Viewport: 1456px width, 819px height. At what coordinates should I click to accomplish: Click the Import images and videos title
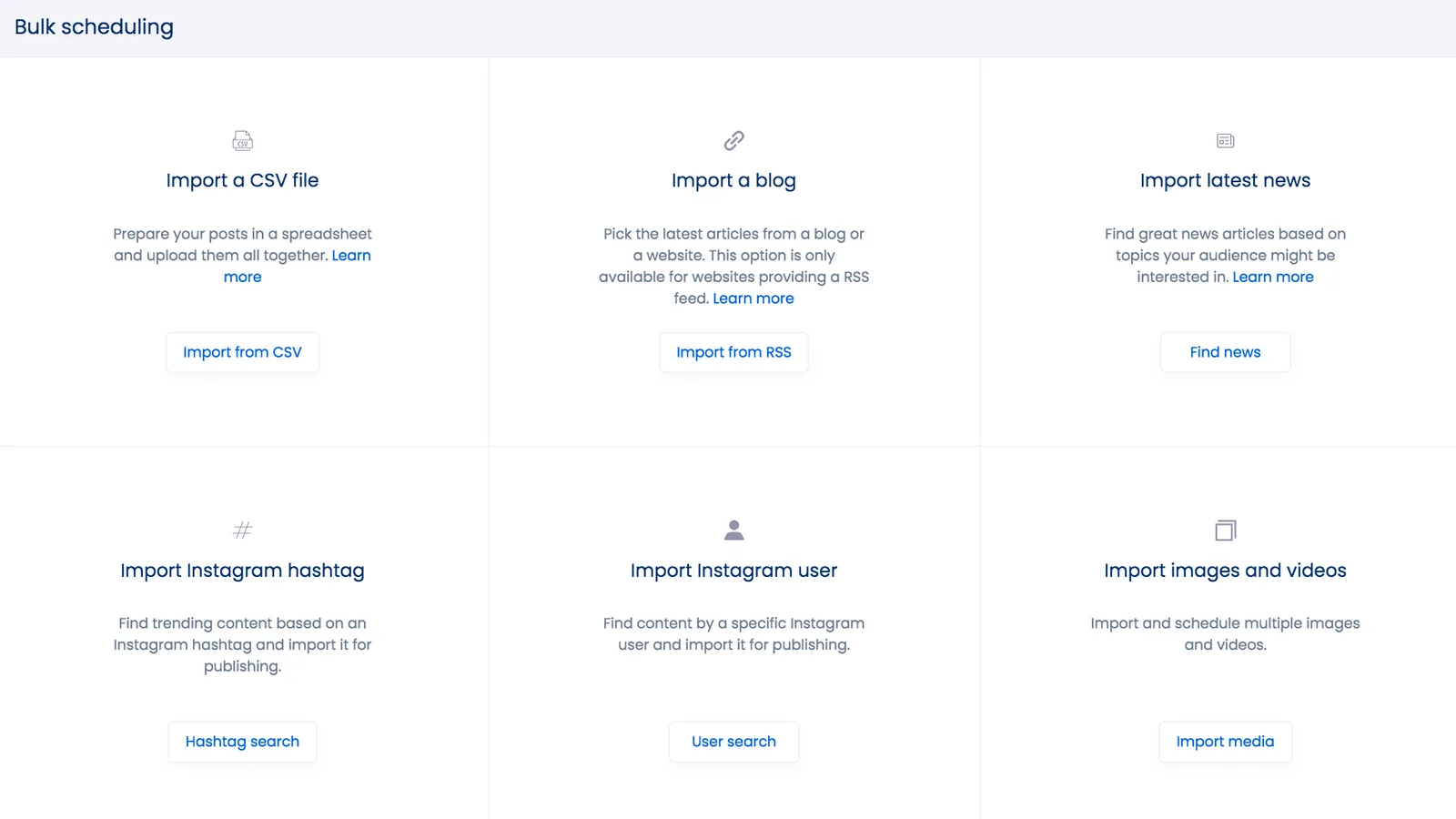(x=1225, y=571)
